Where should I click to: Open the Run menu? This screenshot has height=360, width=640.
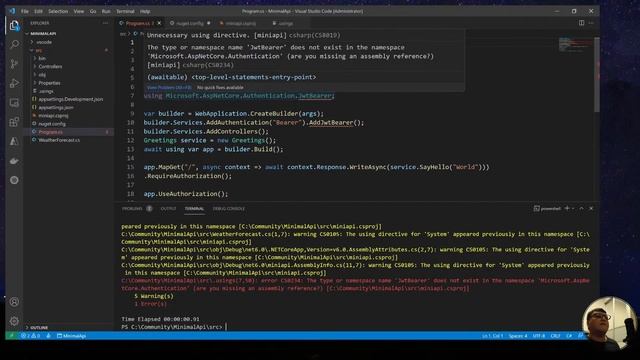106,11
